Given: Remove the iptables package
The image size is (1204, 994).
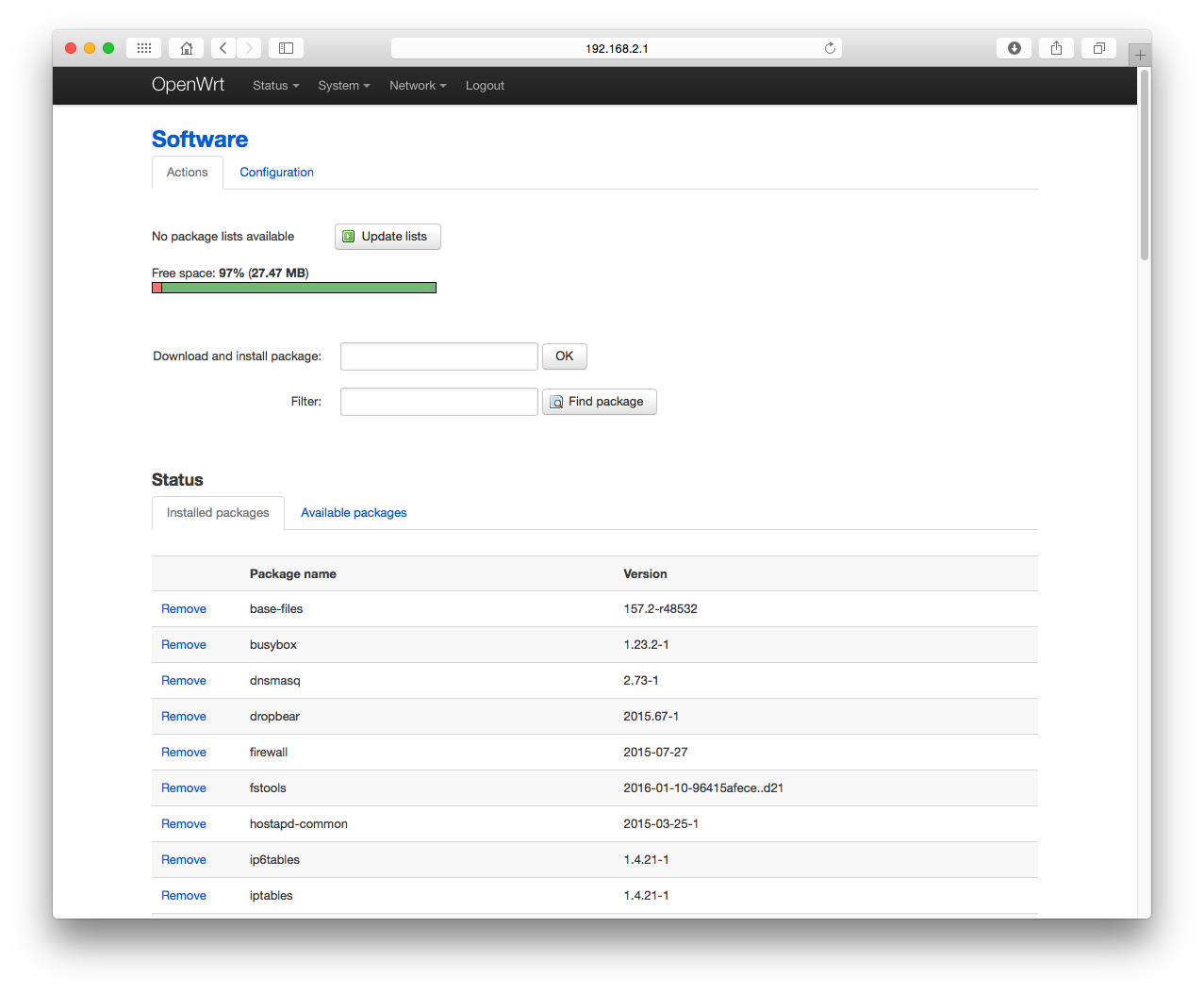Looking at the screenshot, I should 184,896.
